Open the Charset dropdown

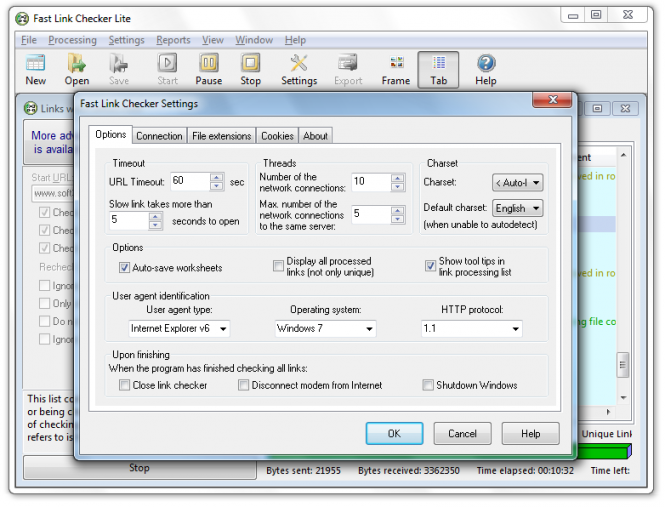517,183
